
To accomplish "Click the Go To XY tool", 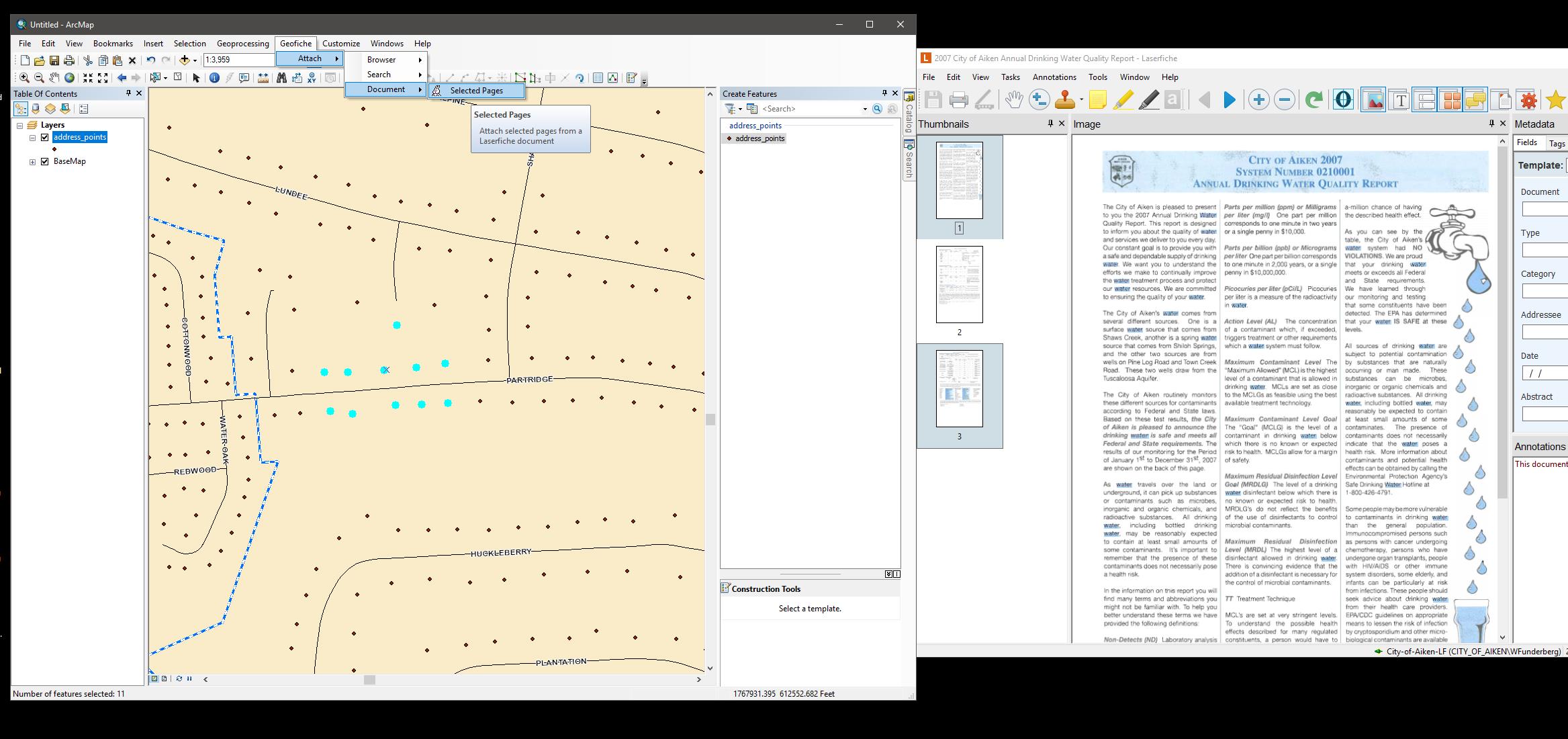I will point(312,78).
